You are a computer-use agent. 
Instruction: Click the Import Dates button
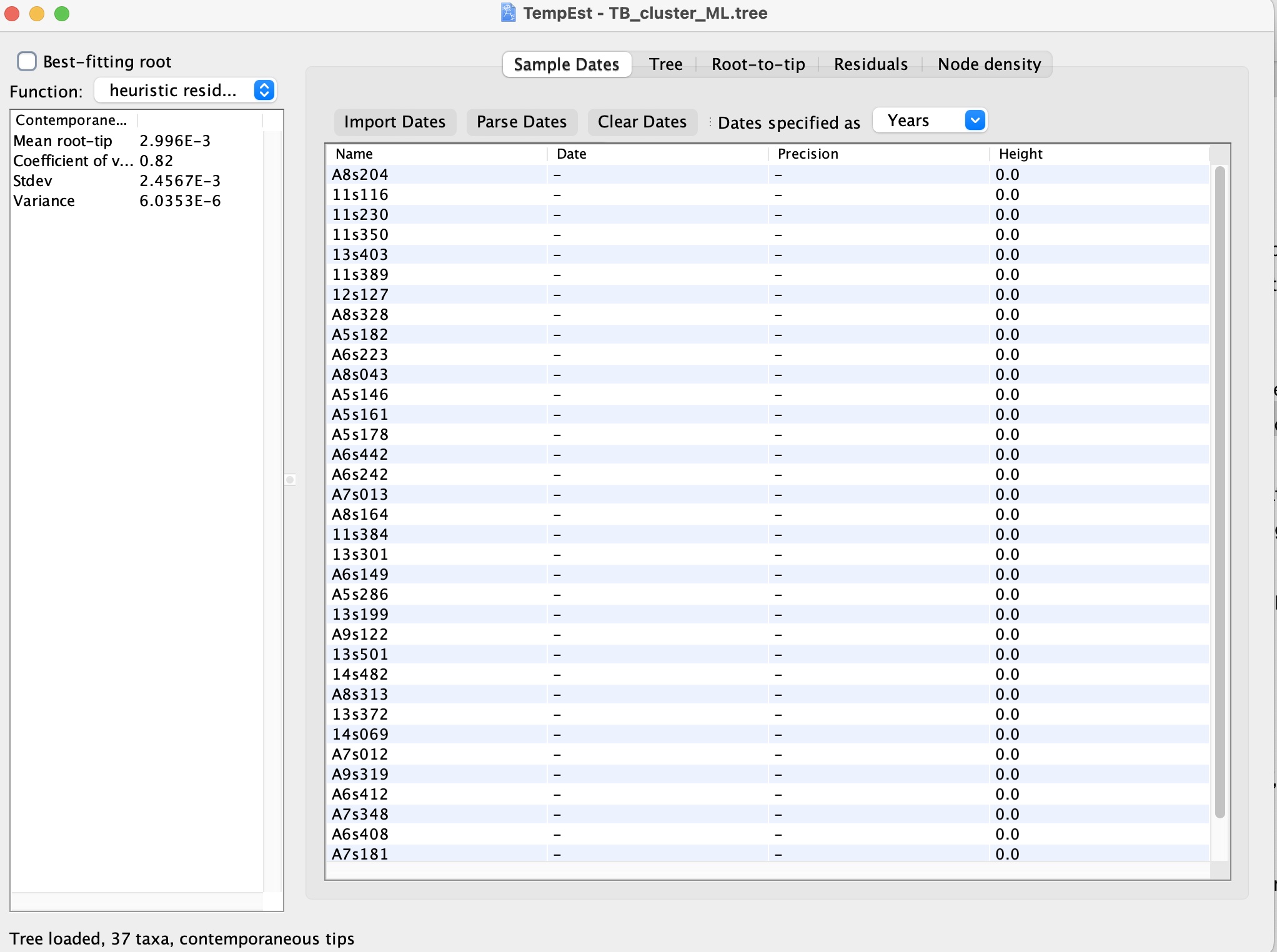coord(395,122)
